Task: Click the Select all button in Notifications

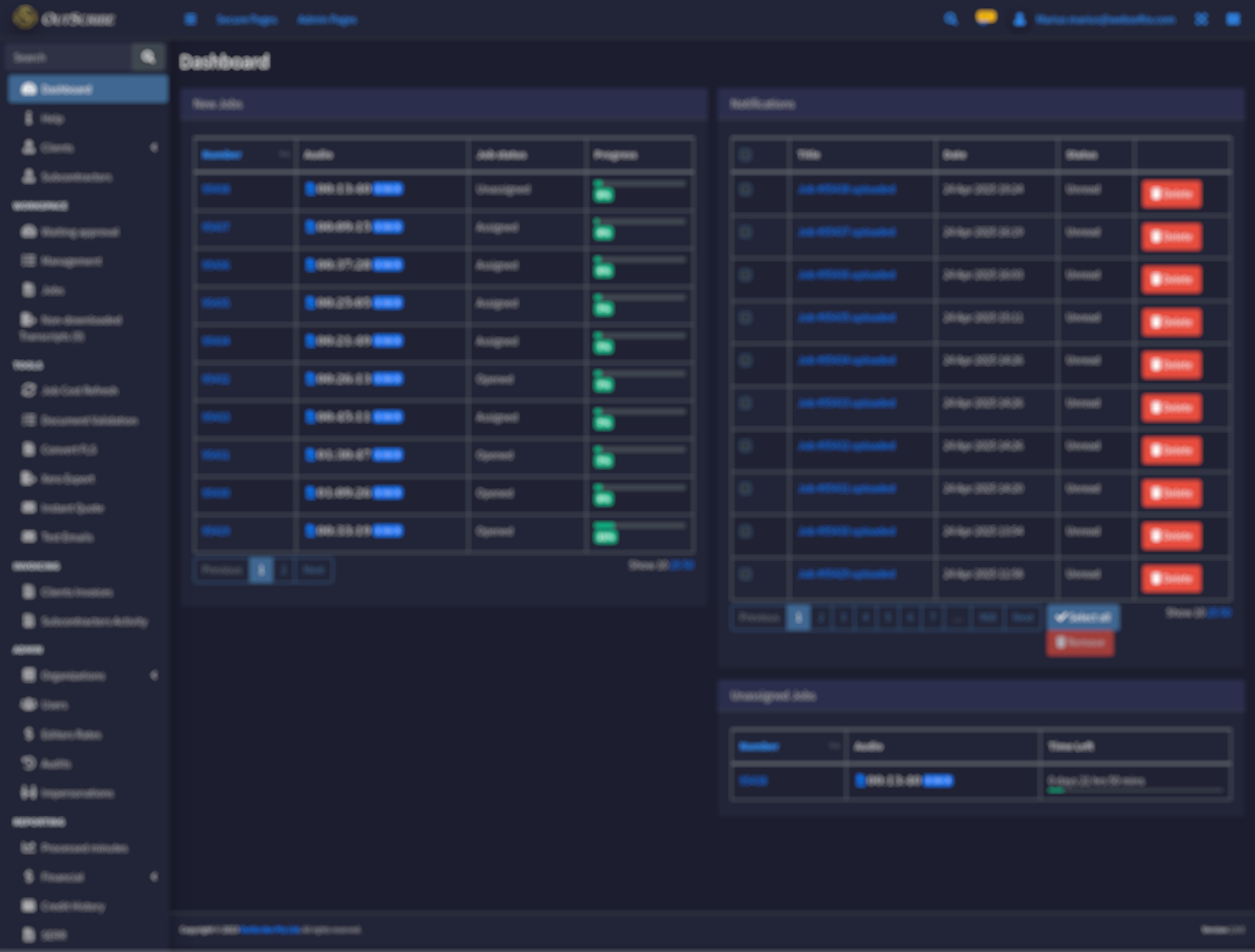Action: pos(1083,617)
